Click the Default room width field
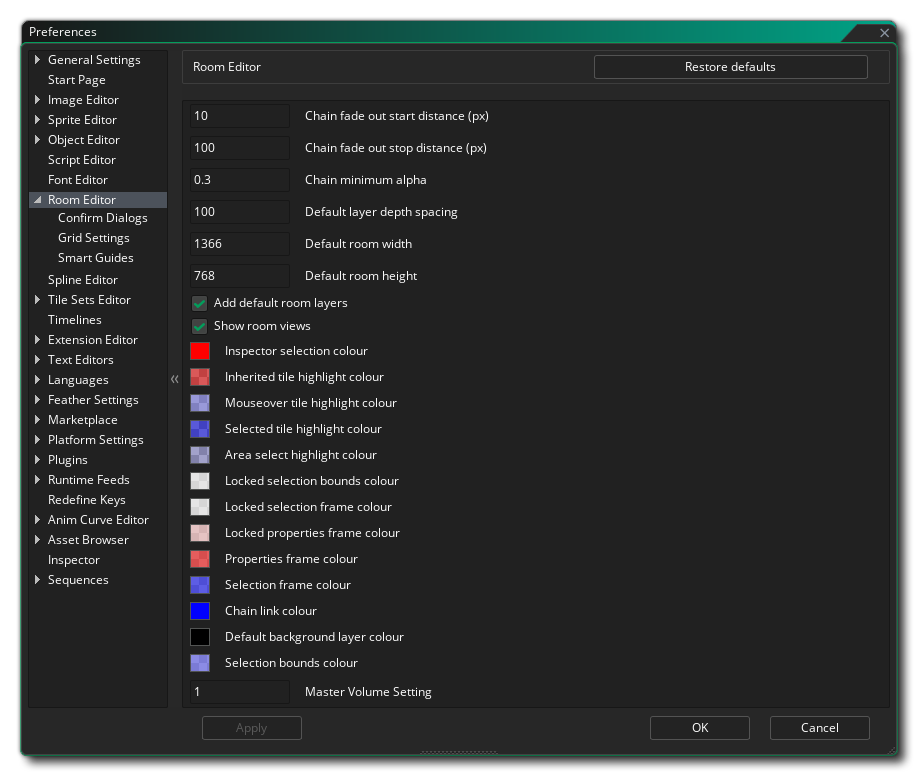The height and width of the screenshot is (782, 918). [239, 243]
